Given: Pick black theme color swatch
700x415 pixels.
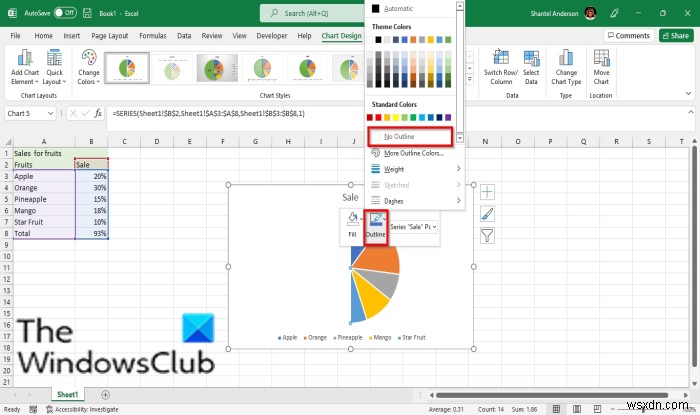Looking at the screenshot, I should [x=378, y=40].
